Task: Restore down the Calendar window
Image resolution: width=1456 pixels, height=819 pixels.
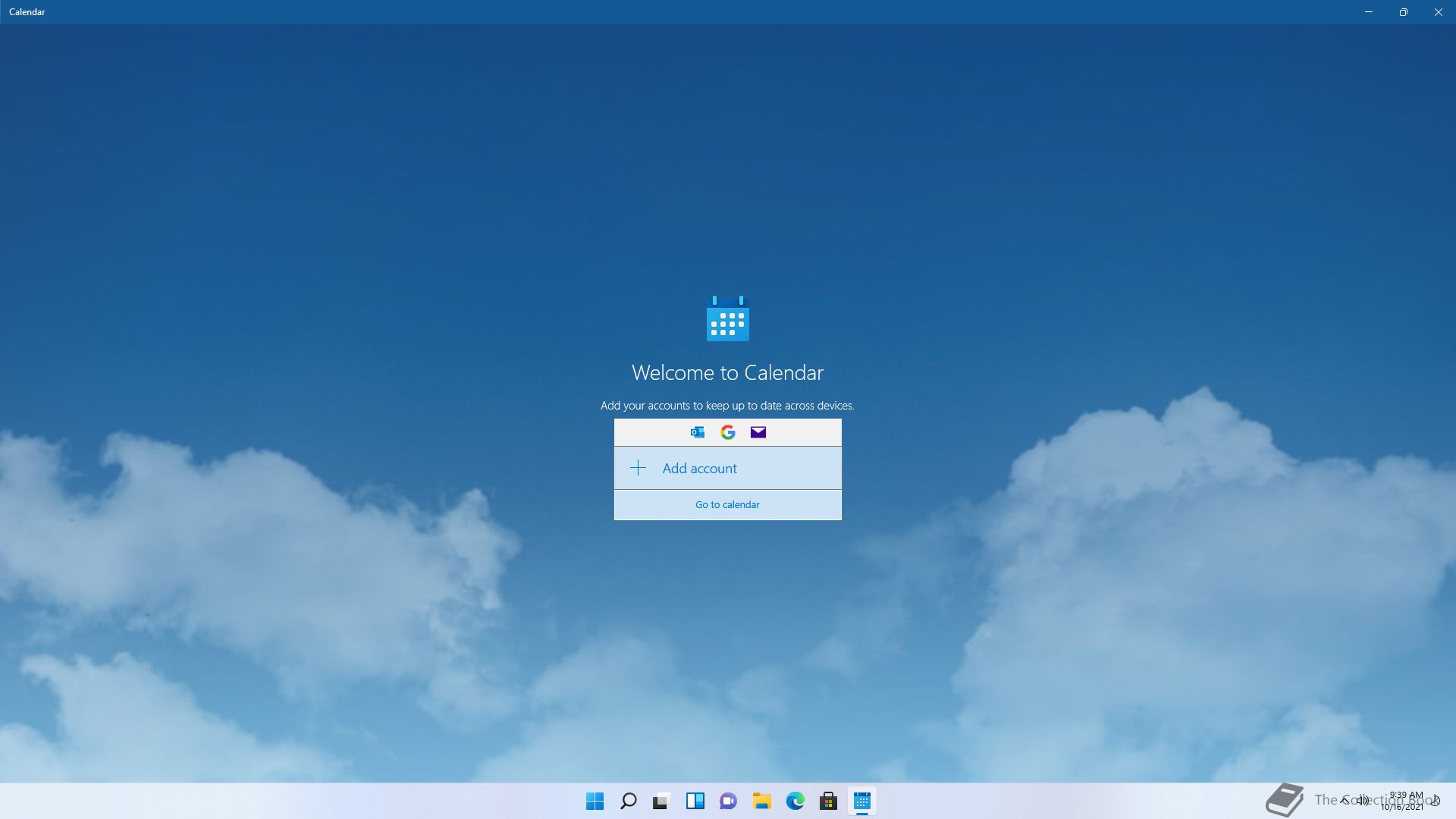Action: [x=1404, y=12]
